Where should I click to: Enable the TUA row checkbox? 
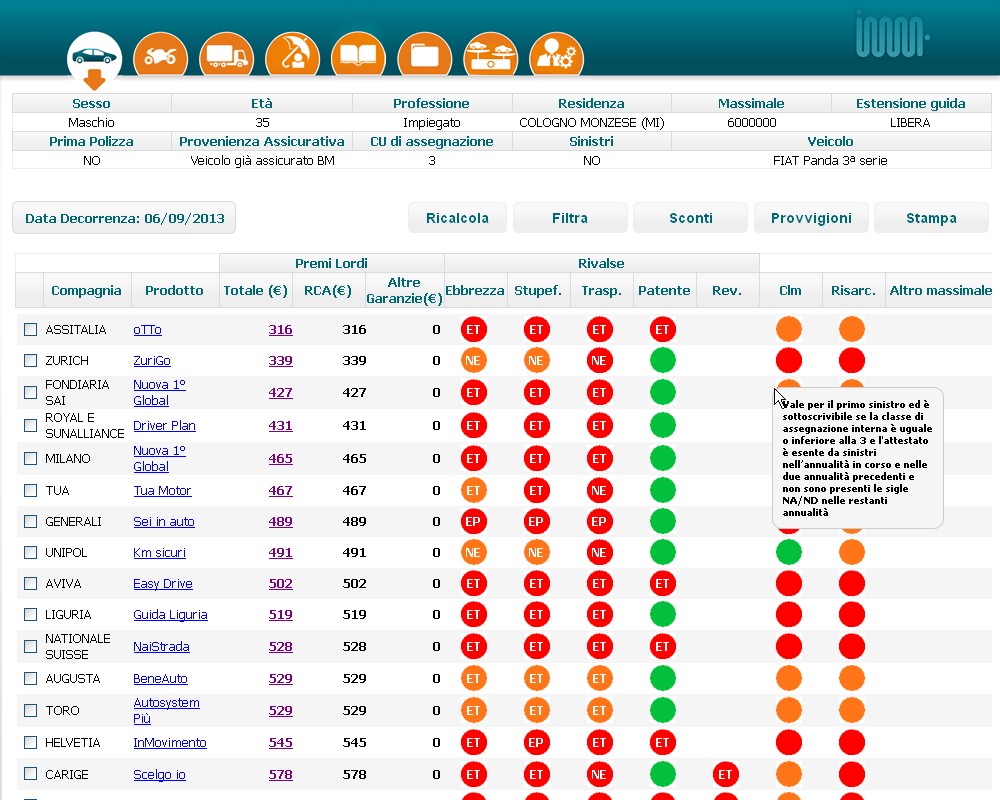30,490
